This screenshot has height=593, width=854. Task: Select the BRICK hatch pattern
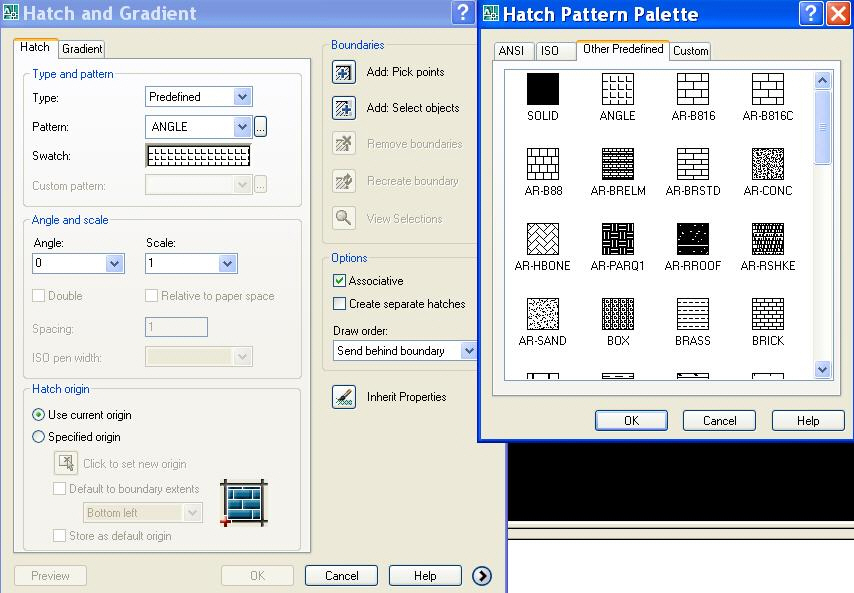767,314
